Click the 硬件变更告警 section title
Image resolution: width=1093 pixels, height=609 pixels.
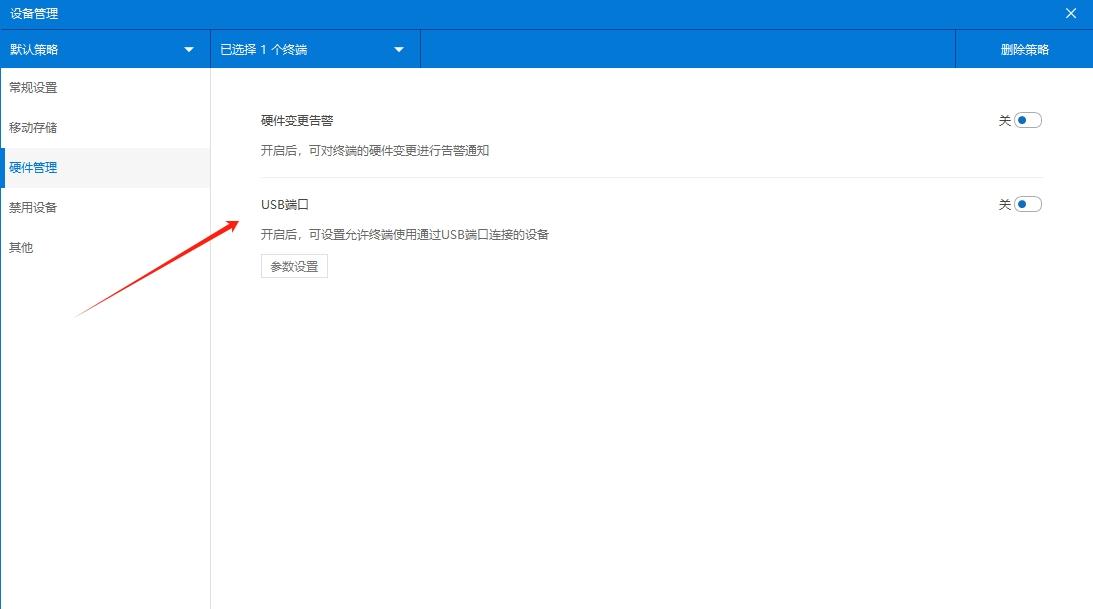[x=296, y=120]
